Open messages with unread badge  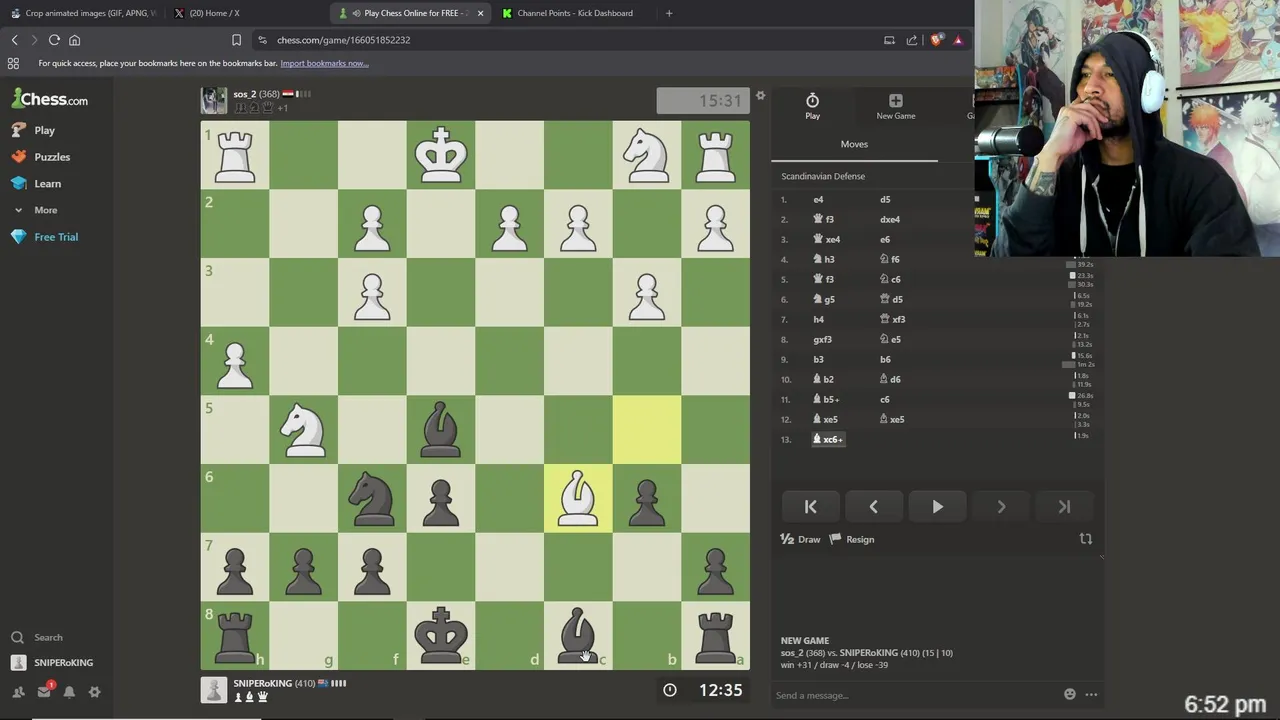44,691
